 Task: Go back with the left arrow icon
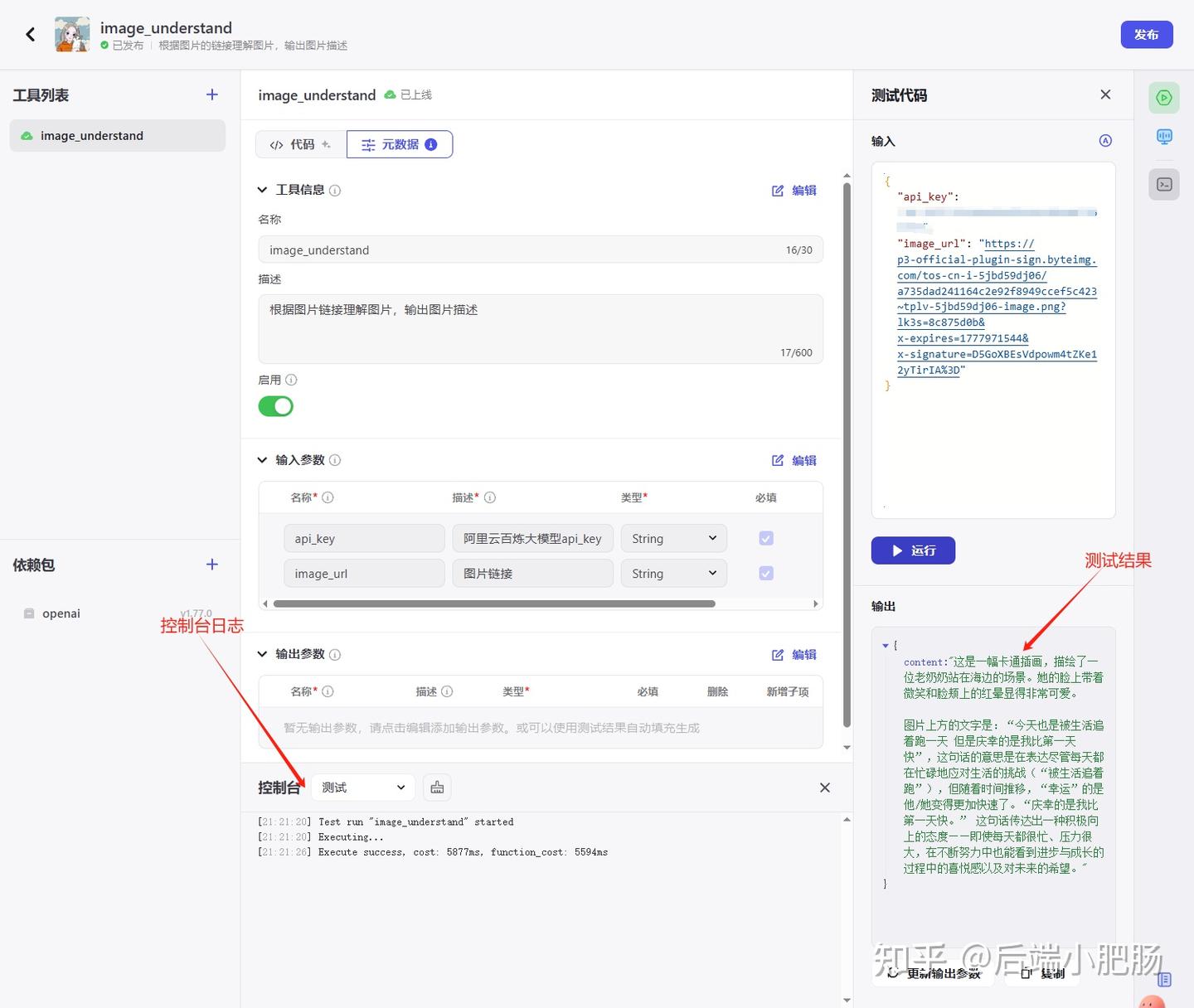pyautogui.click(x=31, y=34)
